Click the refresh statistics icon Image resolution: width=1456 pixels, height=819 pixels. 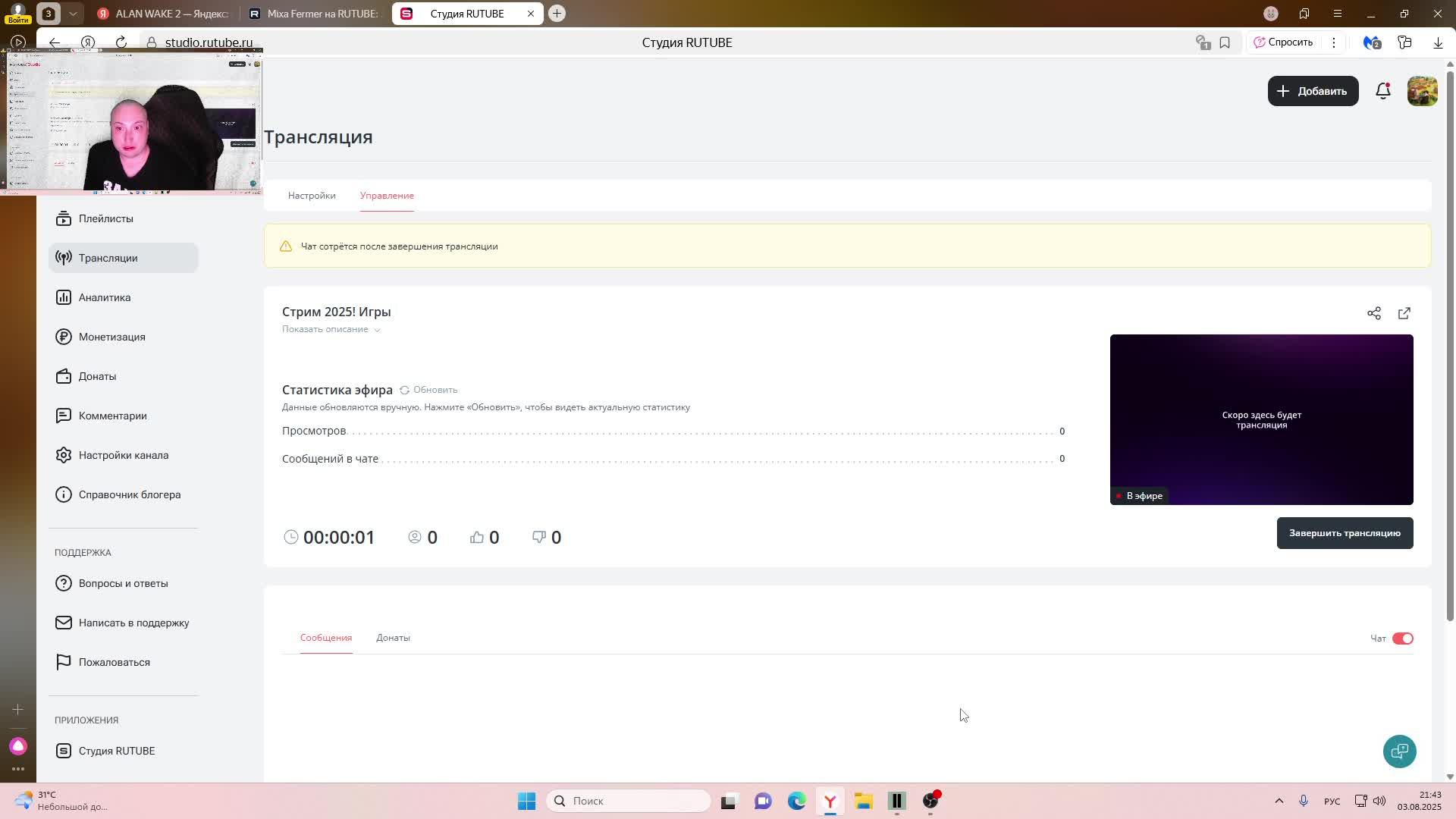pos(405,390)
